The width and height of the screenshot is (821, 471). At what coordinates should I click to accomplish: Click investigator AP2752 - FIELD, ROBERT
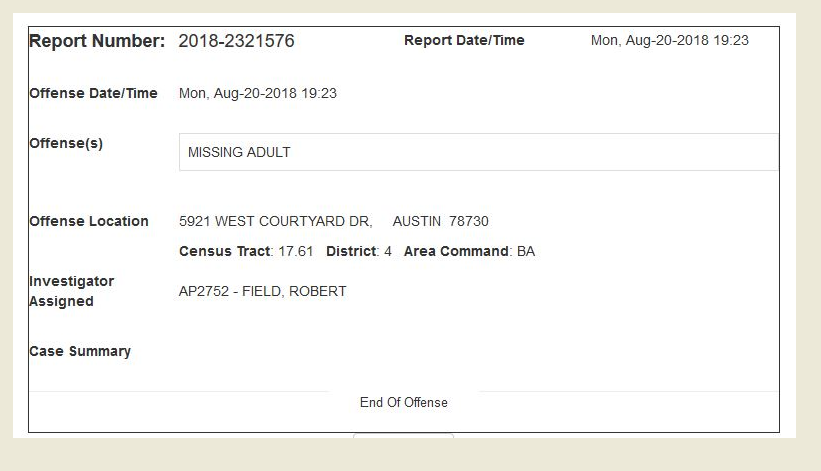262,292
